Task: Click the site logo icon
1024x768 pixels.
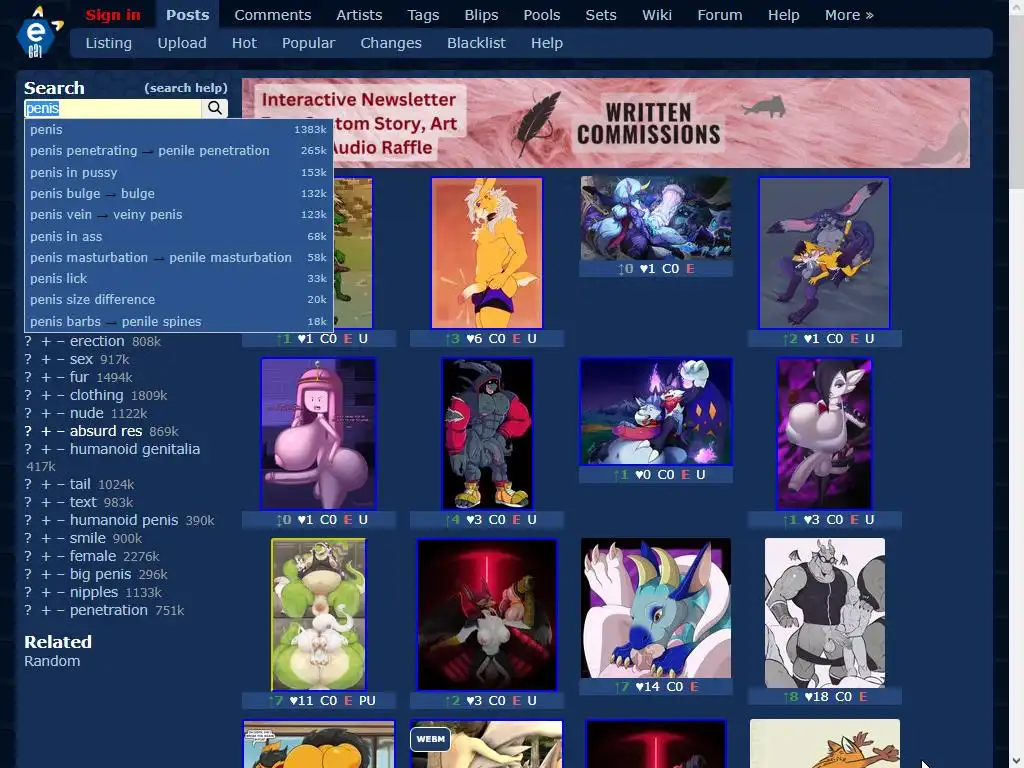Action: pos(39,32)
